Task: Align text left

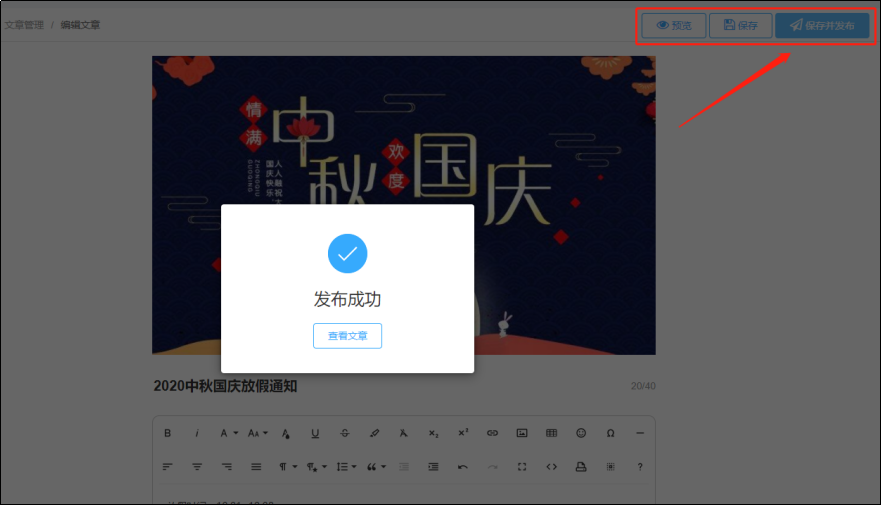Action: tap(167, 467)
